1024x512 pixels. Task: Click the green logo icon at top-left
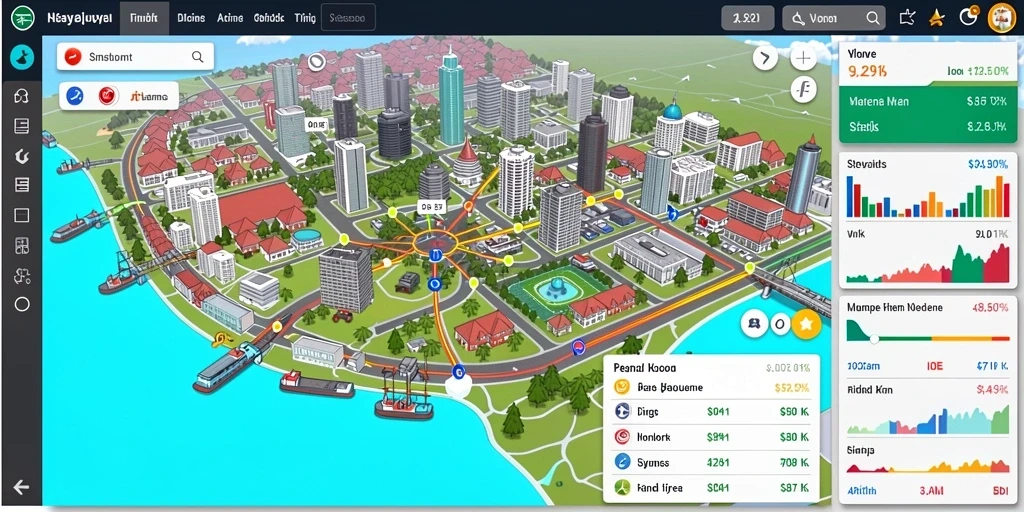click(x=23, y=18)
